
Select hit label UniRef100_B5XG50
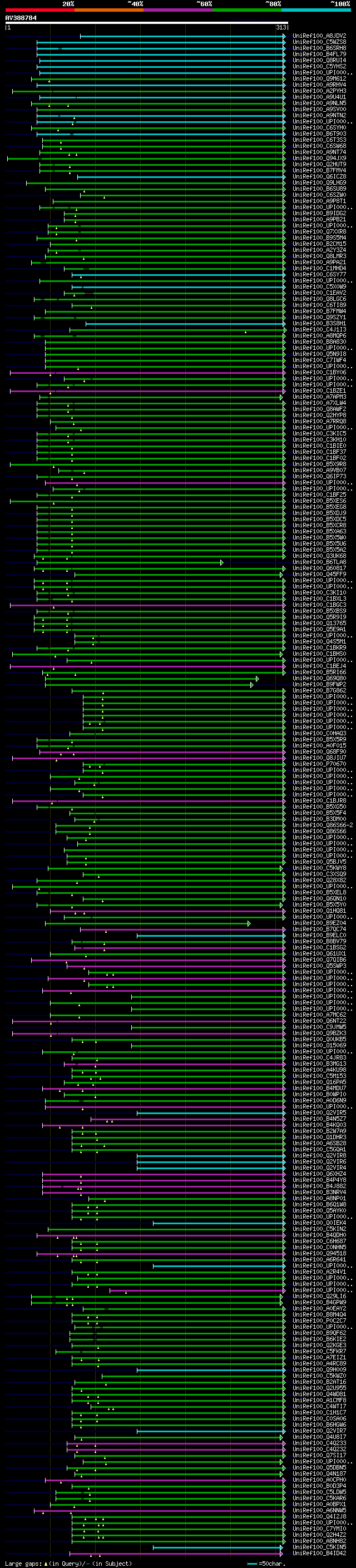[319, 807]
